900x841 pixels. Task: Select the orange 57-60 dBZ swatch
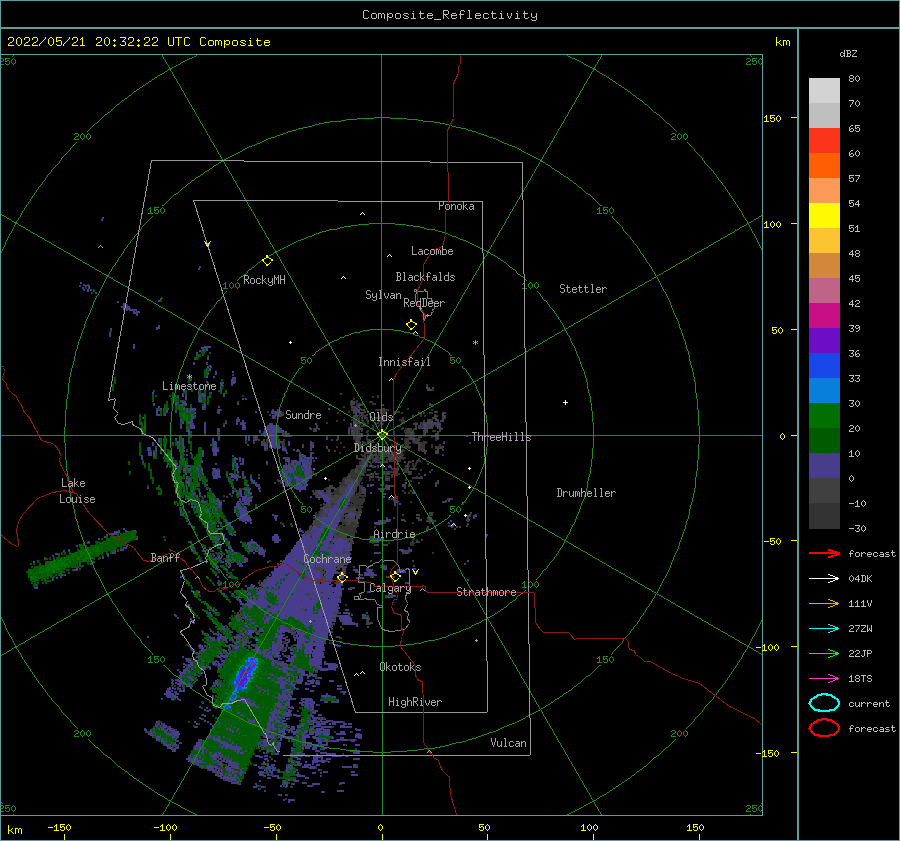pos(824,166)
